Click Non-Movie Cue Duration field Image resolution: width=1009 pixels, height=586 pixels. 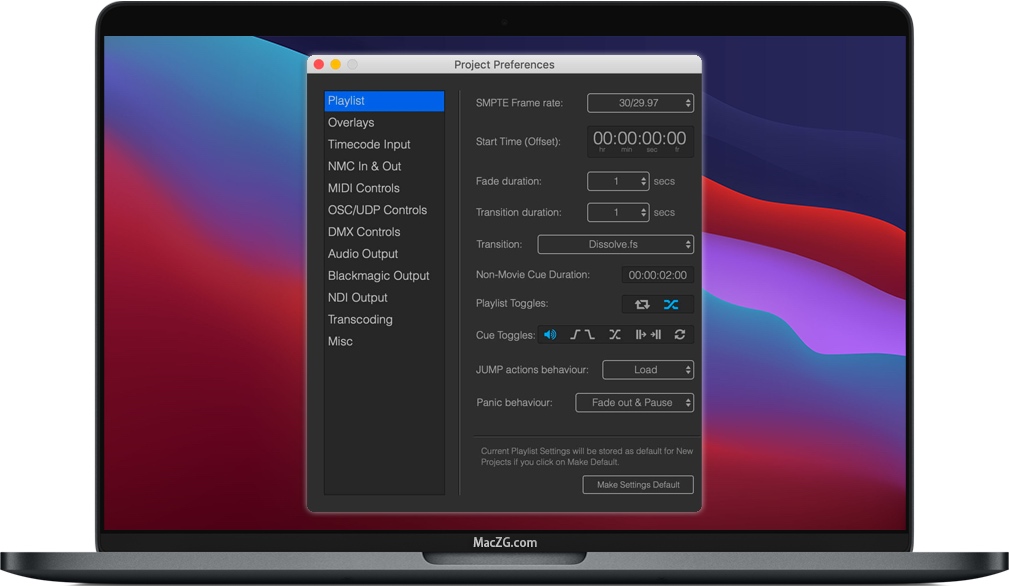point(657,275)
